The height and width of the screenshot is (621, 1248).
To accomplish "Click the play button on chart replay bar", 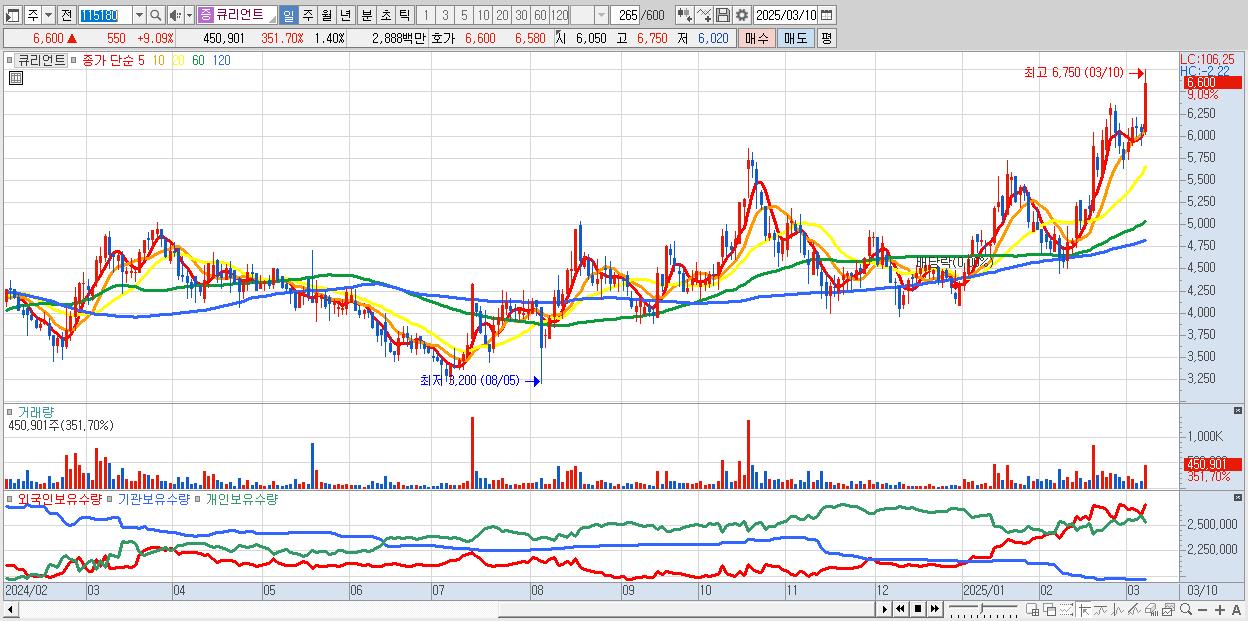I will (x=885, y=609).
